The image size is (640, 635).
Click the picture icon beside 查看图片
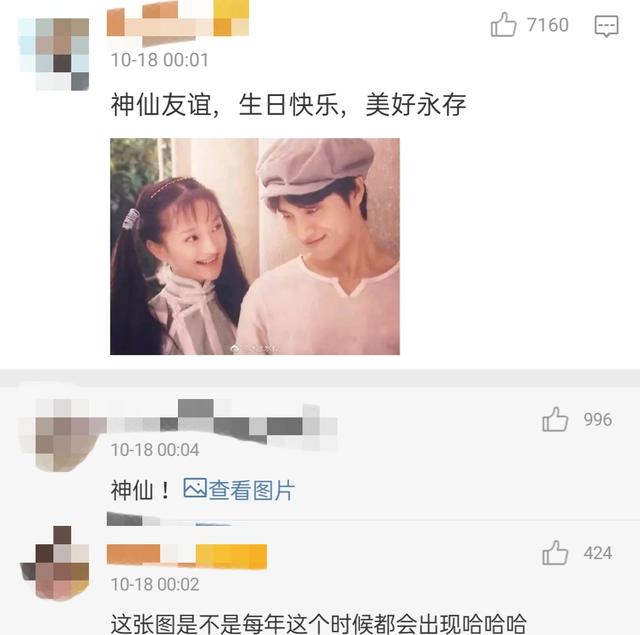tap(195, 488)
